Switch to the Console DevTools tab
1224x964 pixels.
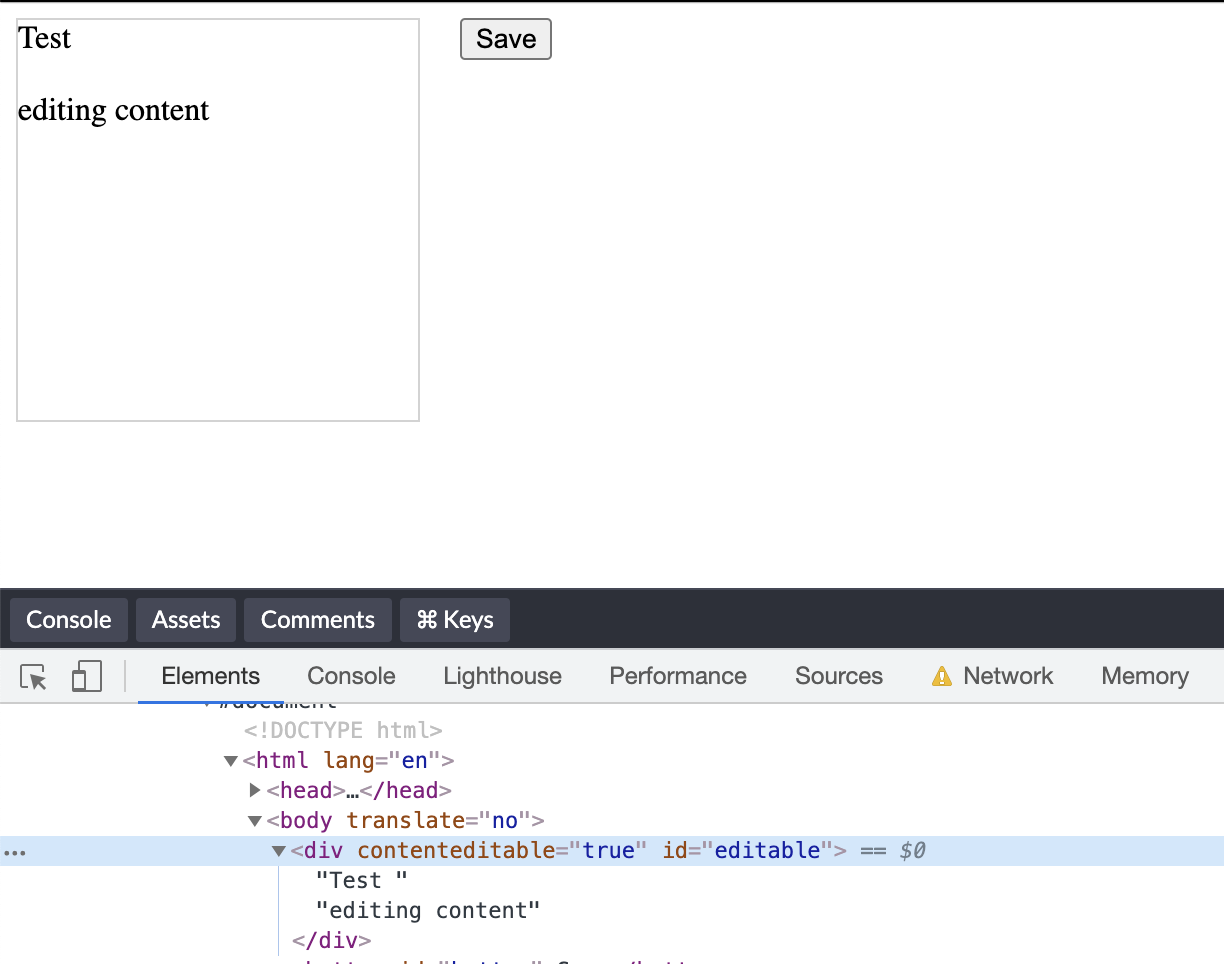tap(350, 676)
